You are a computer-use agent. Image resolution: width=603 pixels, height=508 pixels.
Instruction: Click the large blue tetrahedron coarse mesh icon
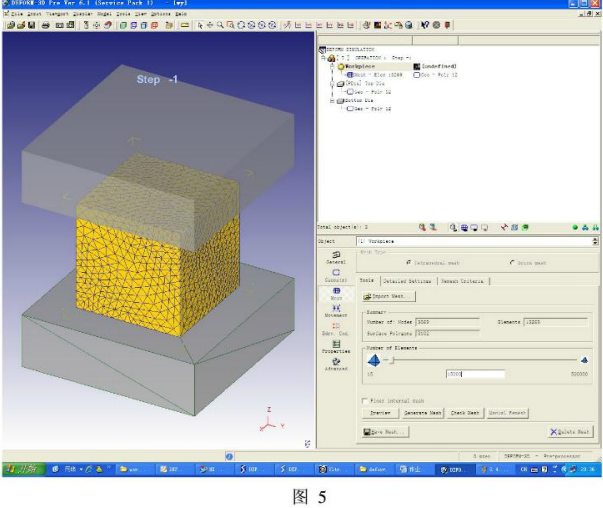(x=374, y=360)
